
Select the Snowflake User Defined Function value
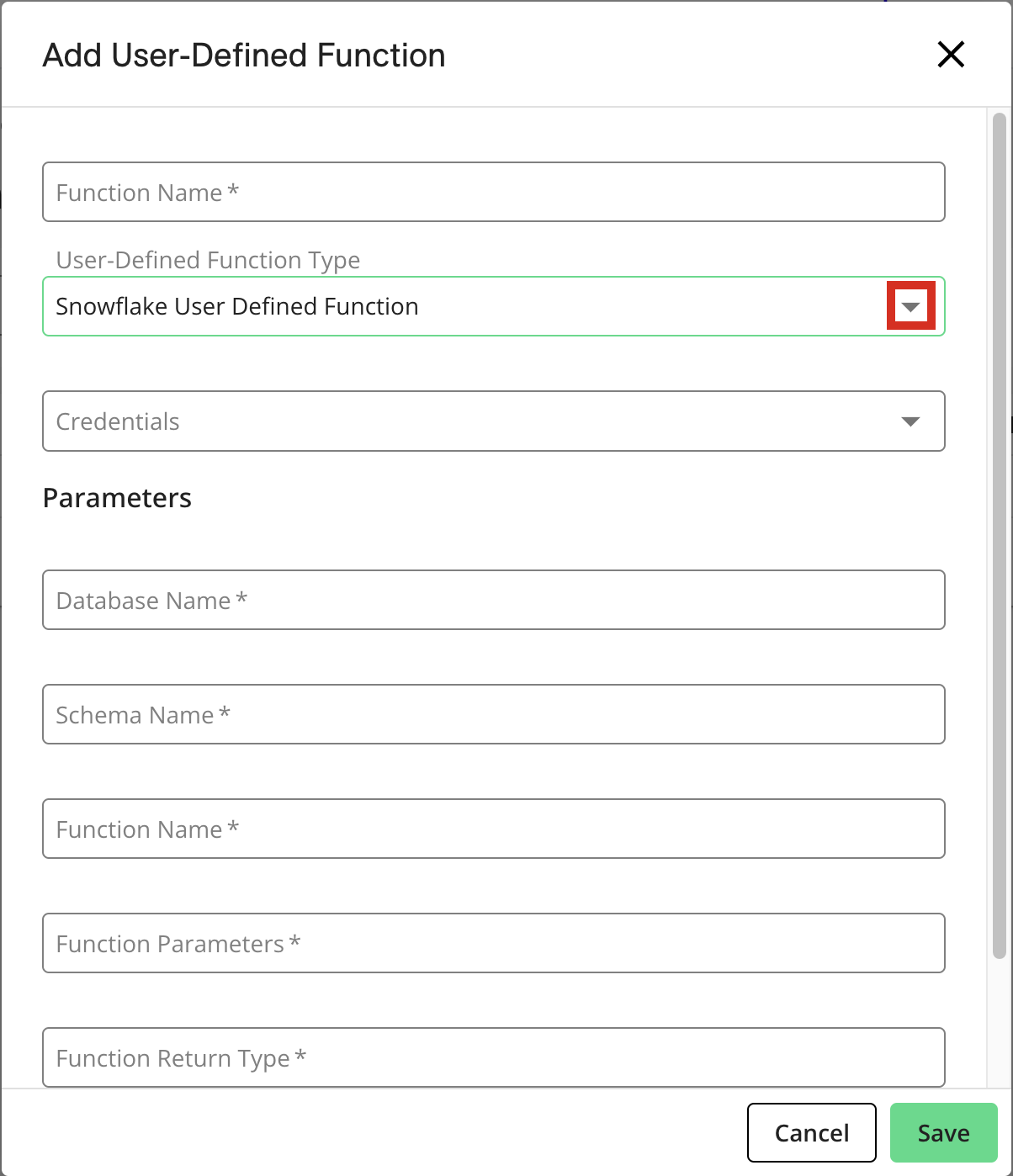237,307
